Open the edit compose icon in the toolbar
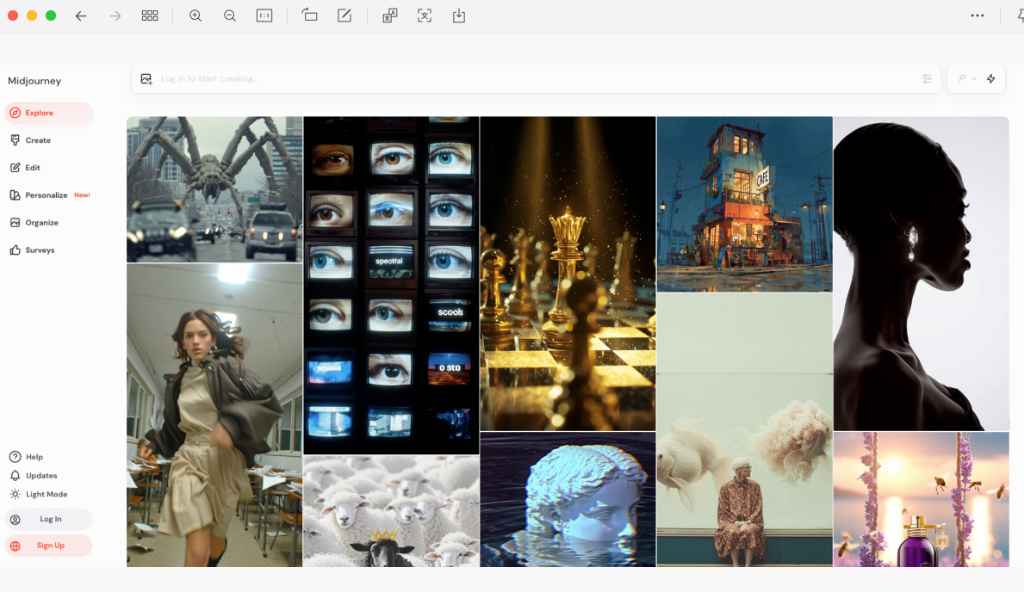Screen dimensions: 1024x592 pos(343,16)
